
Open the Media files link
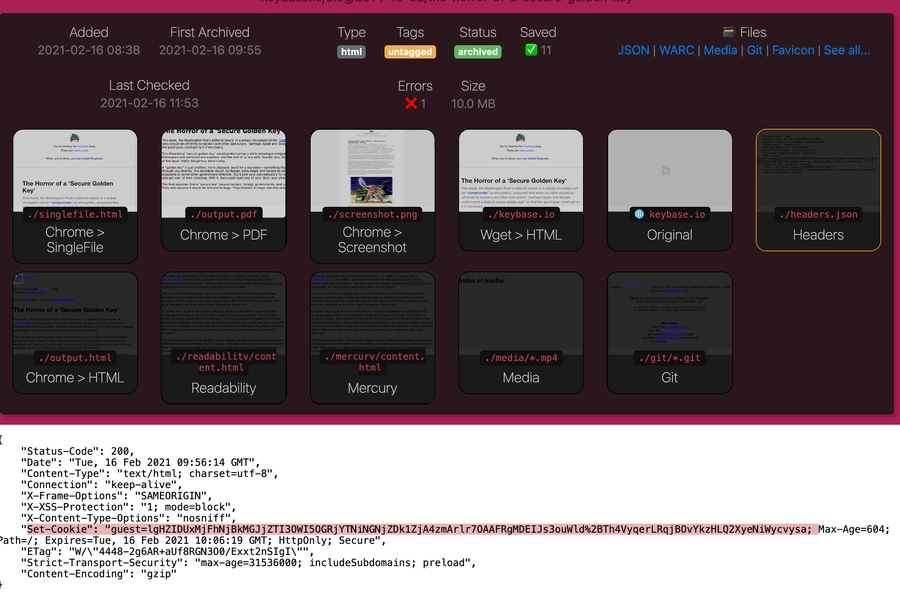[x=720, y=50]
